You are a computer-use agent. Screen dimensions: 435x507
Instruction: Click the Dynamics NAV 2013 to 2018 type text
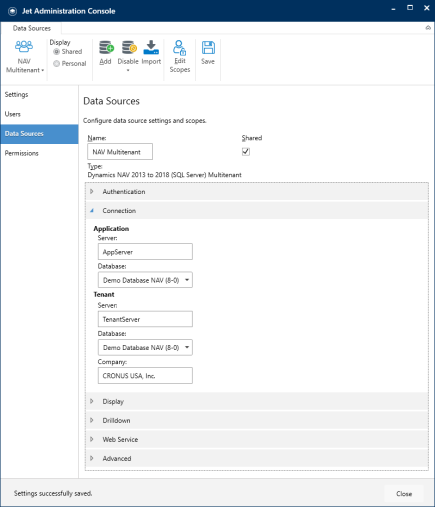(x=165, y=175)
